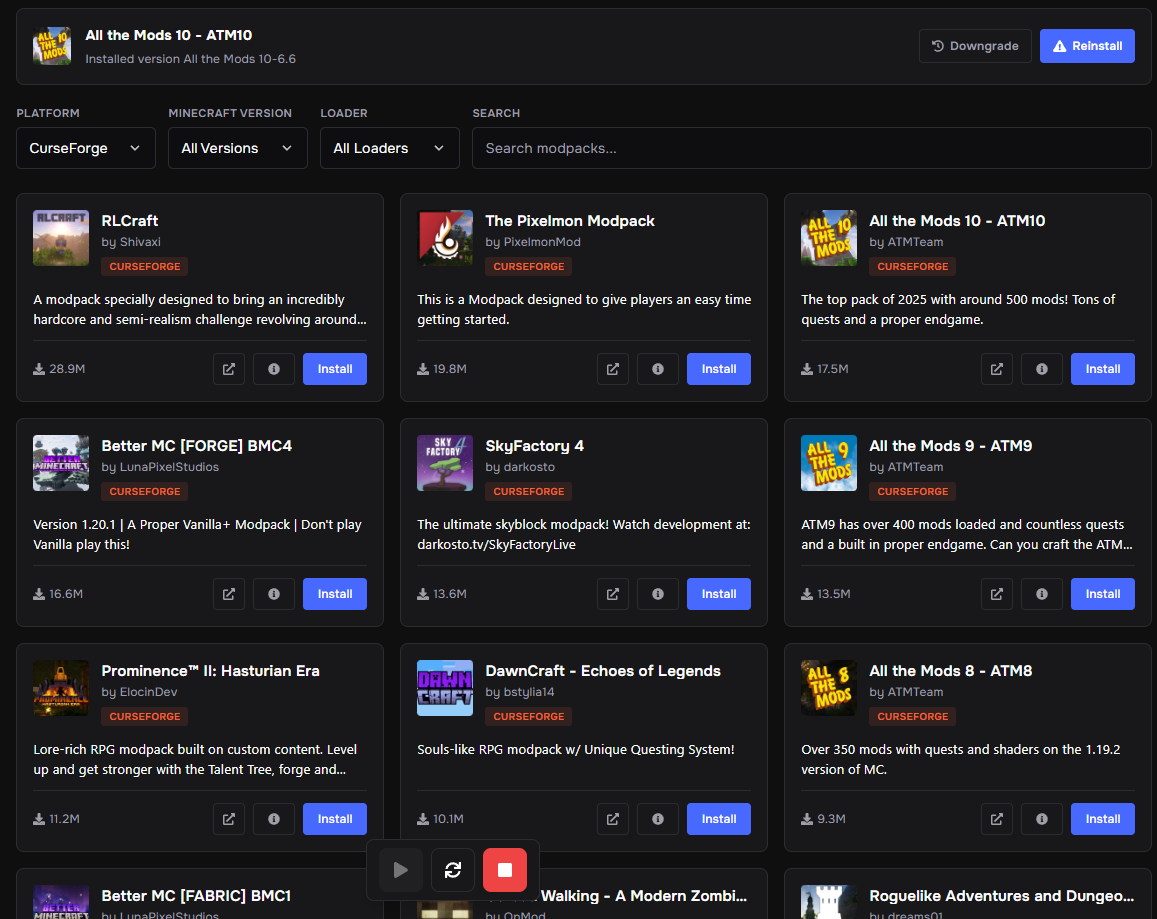Image resolution: width=1157 pixels, height=919 pixels.
Task: Click 'by ElocinDev' author text
Action: click(x=139, y=692)
